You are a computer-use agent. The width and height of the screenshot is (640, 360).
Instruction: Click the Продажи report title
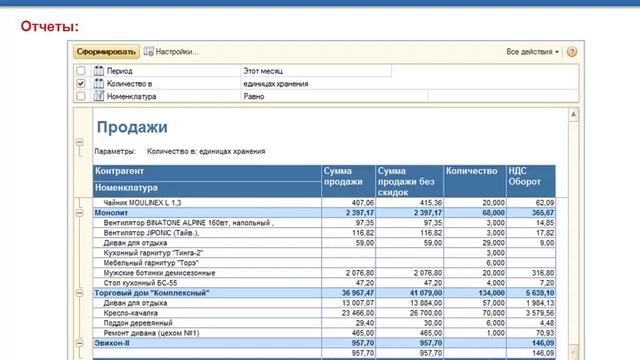pos(132,127)
